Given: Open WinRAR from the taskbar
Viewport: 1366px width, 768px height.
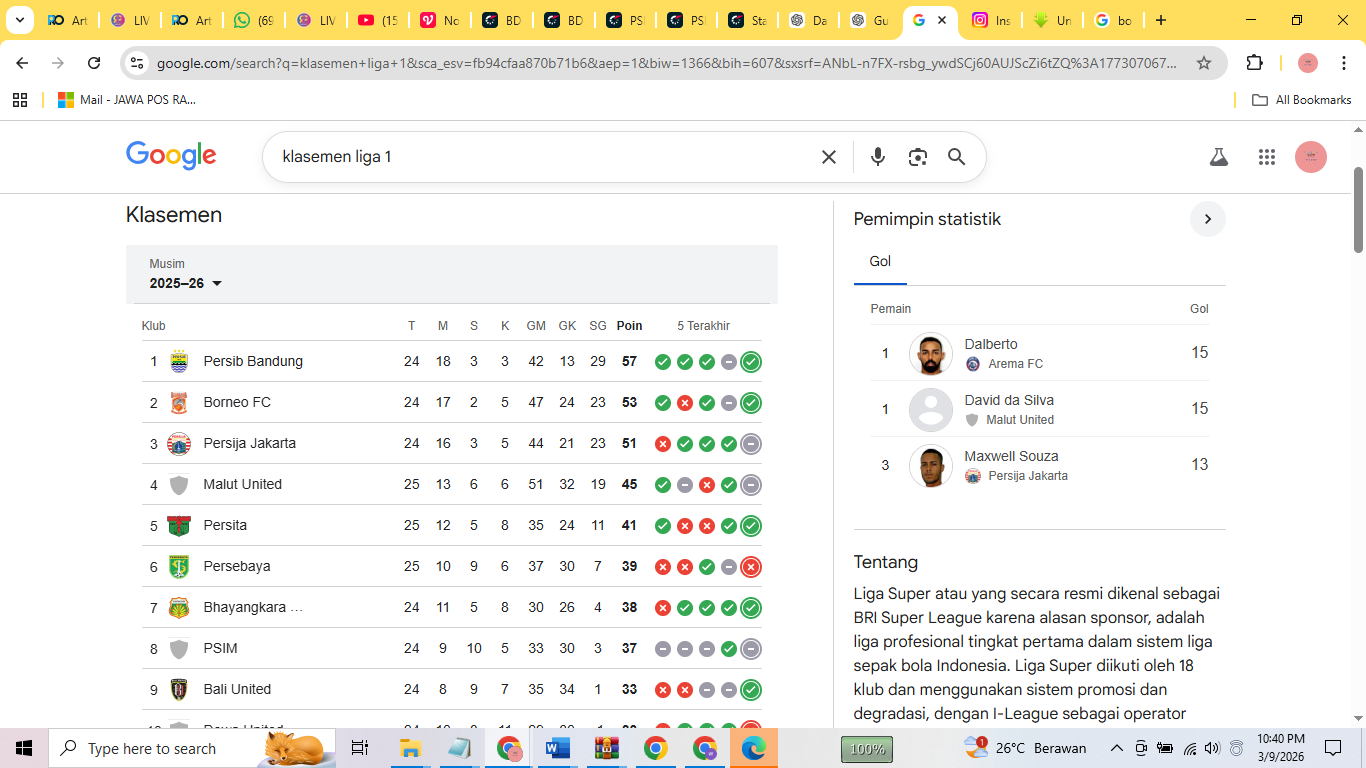Looking at the screenshot, I should point(606,748).
